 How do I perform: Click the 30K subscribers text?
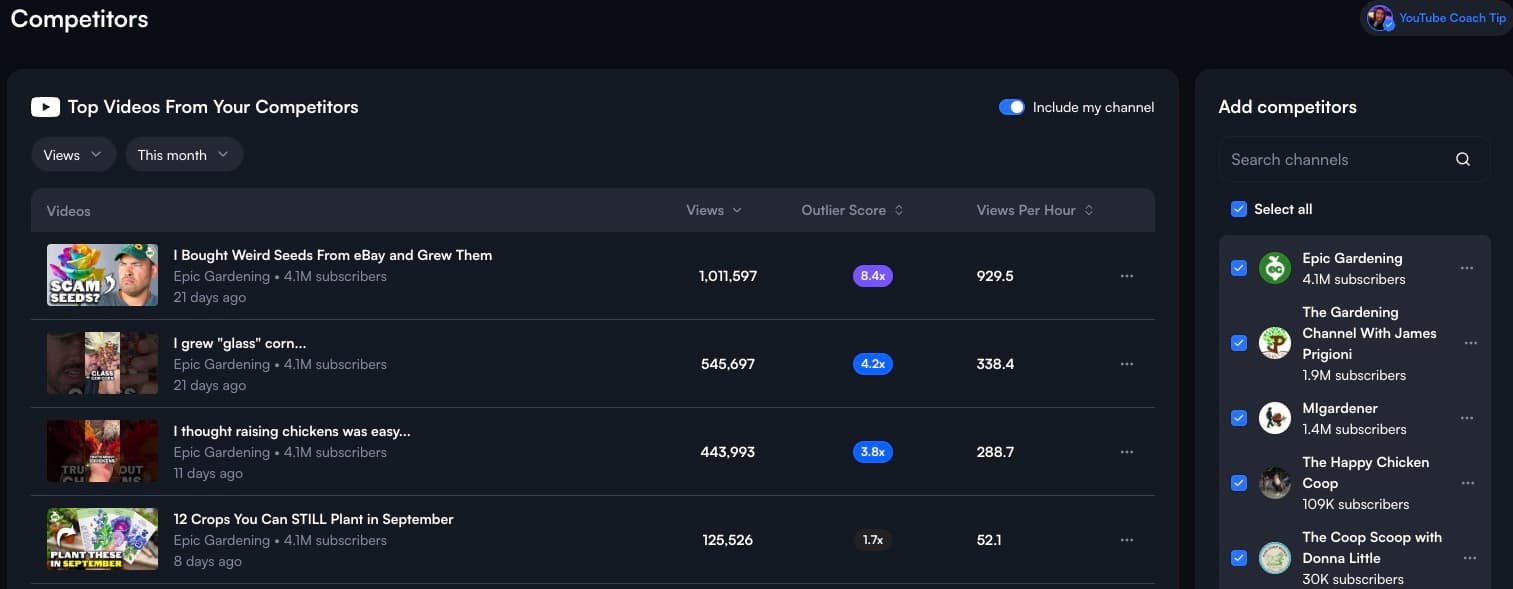coord(1352,579)
